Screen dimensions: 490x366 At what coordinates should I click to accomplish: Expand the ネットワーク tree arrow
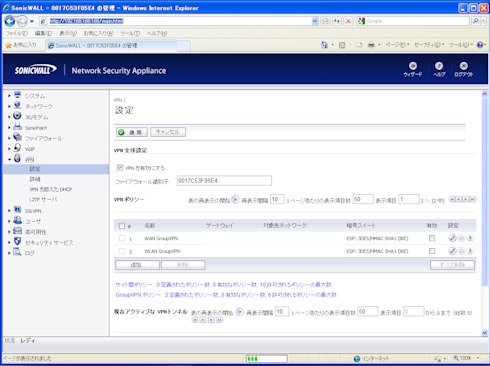9,106
